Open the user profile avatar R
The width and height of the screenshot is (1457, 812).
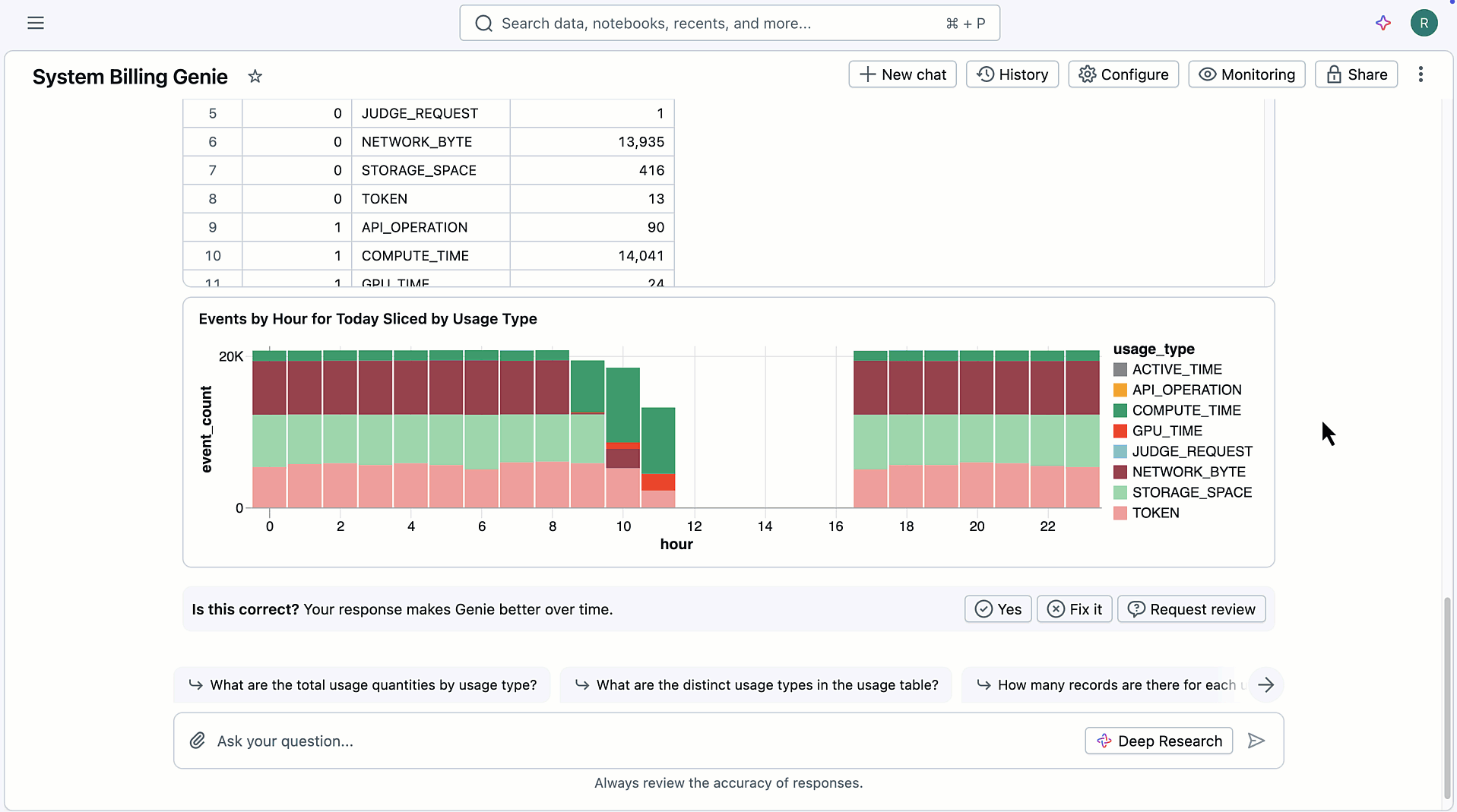point(1424,23)
